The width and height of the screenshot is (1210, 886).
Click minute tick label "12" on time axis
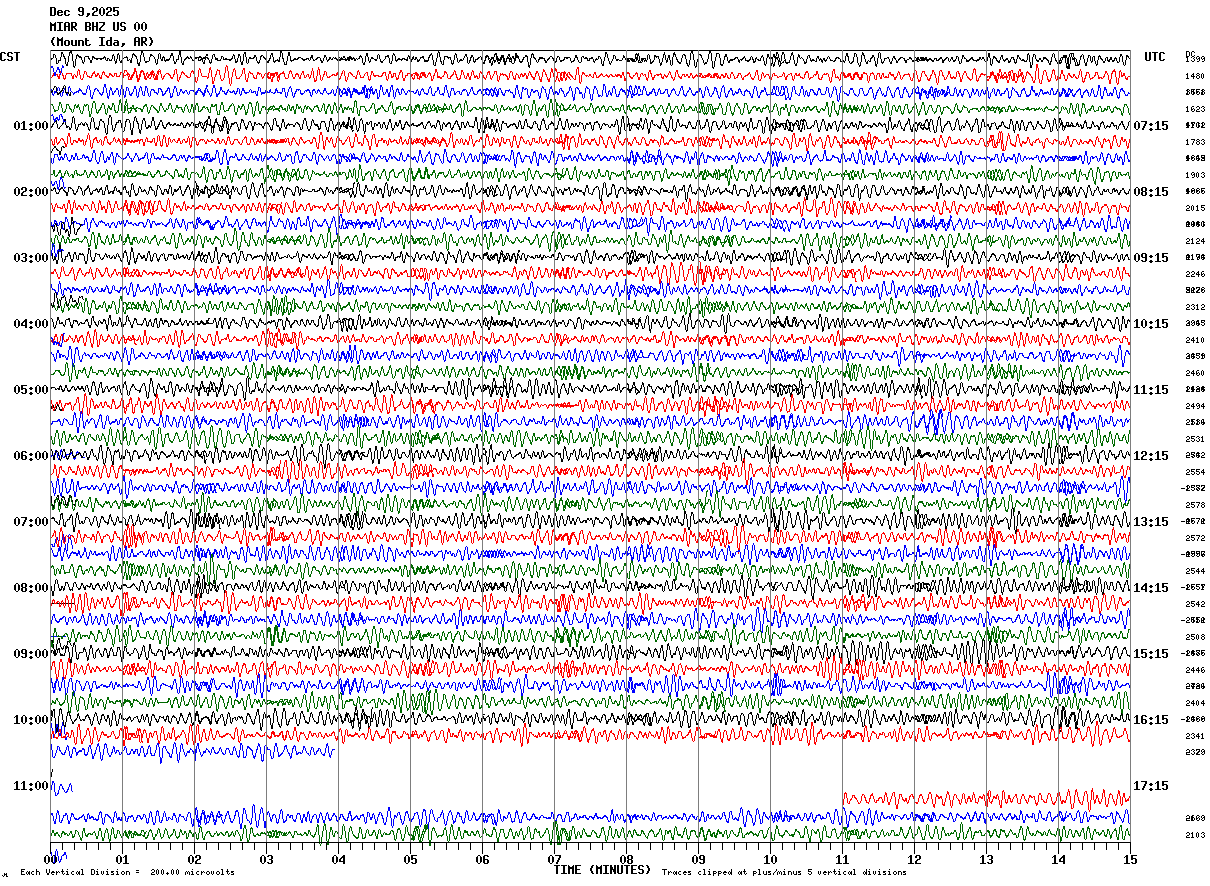tap(914, 859)
